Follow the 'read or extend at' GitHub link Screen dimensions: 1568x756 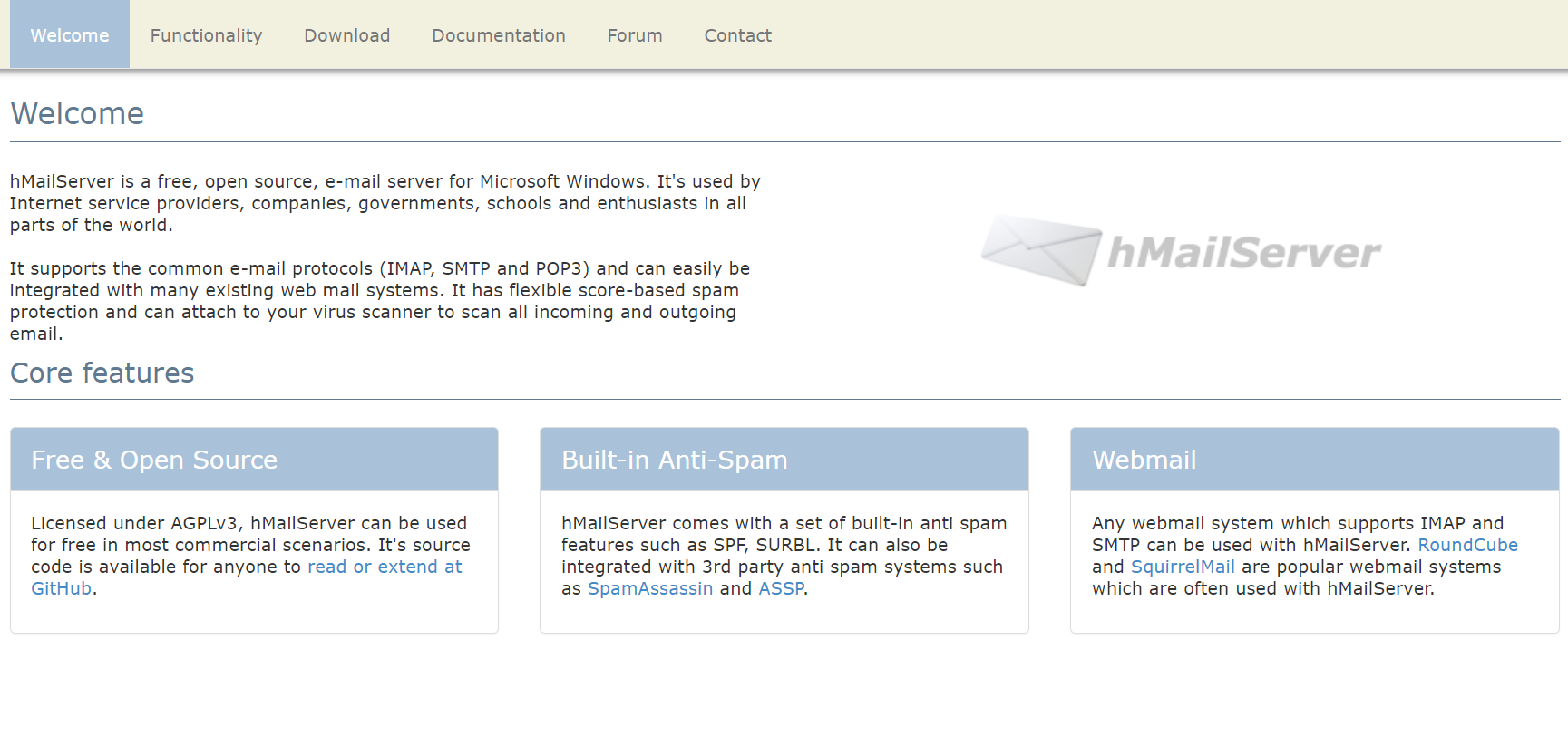[384, 567]
